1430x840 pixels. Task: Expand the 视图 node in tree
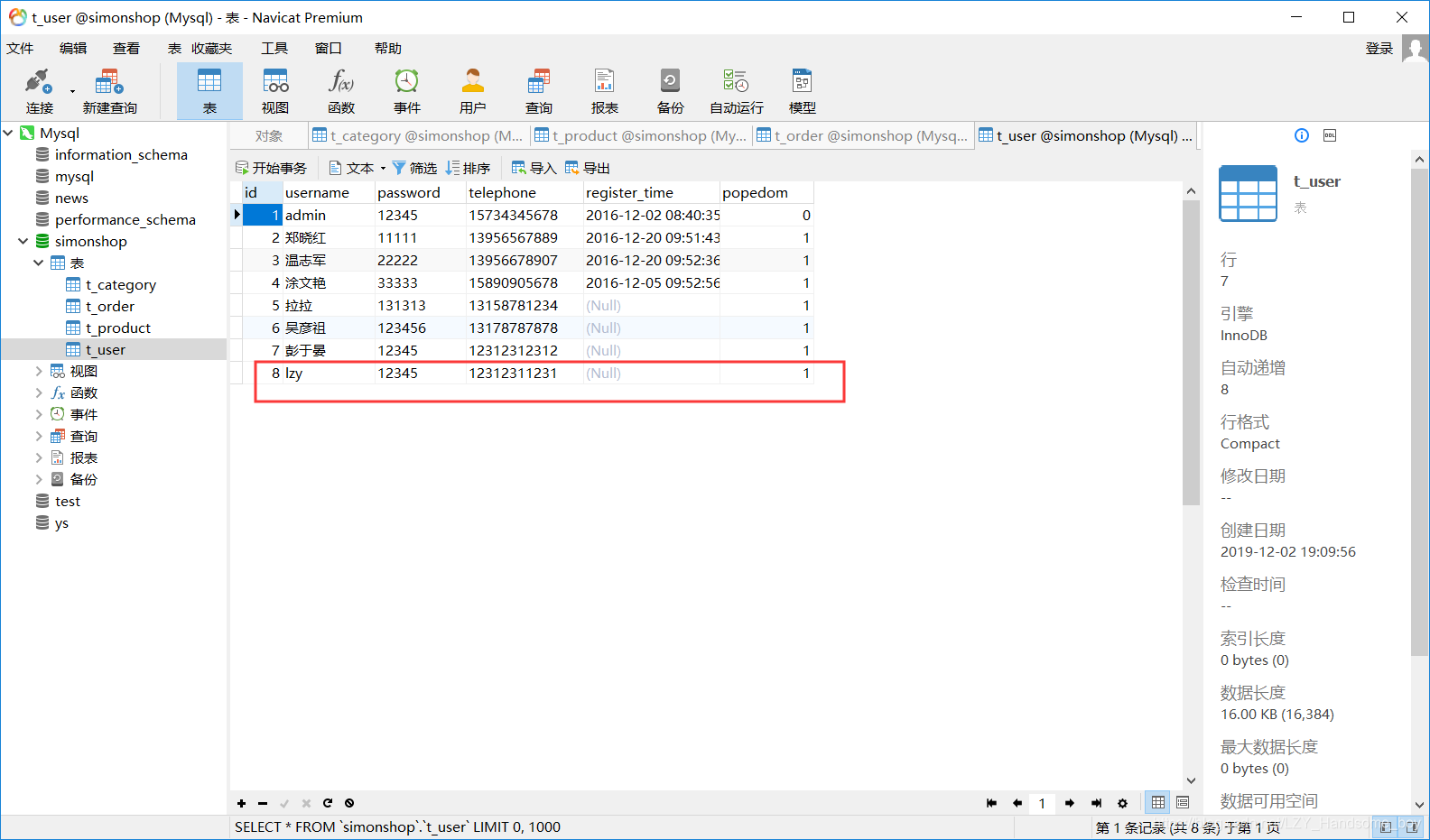[39, 371]
